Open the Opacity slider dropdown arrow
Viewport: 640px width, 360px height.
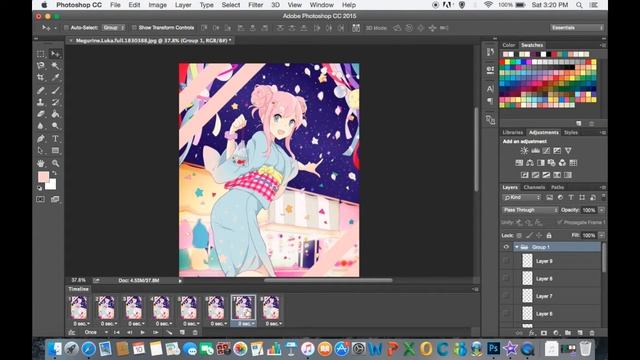[x=602, y=210]
